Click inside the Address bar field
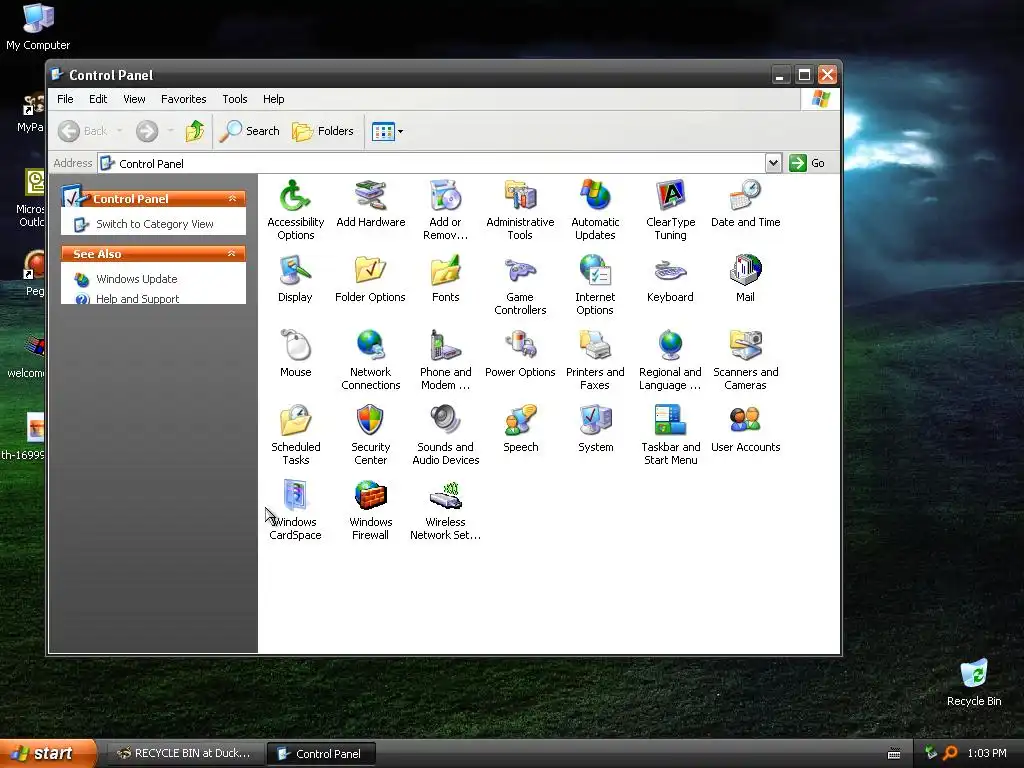The height and width of the screenshot is (768, 1024). pyautogui.click(x=432, y=163)
